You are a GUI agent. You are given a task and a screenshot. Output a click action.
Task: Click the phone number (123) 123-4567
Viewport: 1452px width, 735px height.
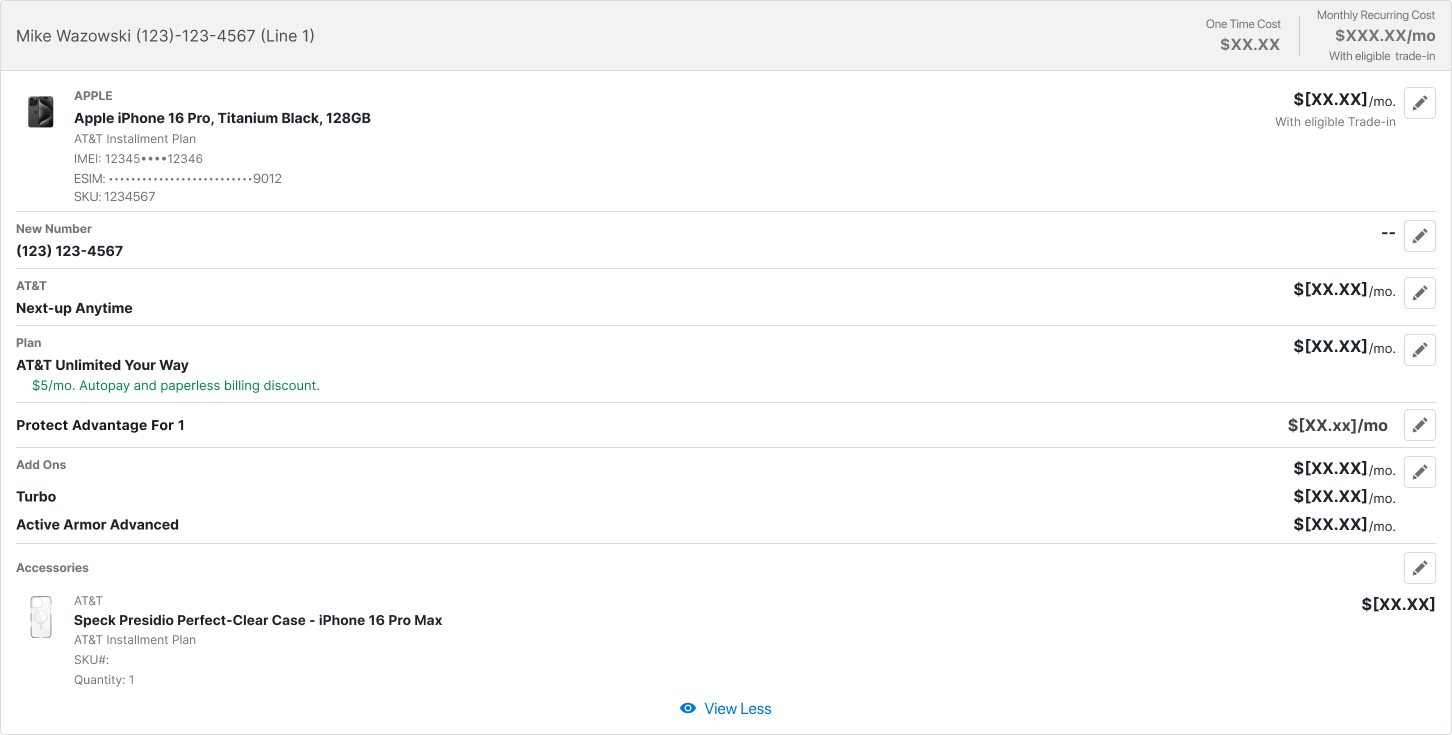70,251
